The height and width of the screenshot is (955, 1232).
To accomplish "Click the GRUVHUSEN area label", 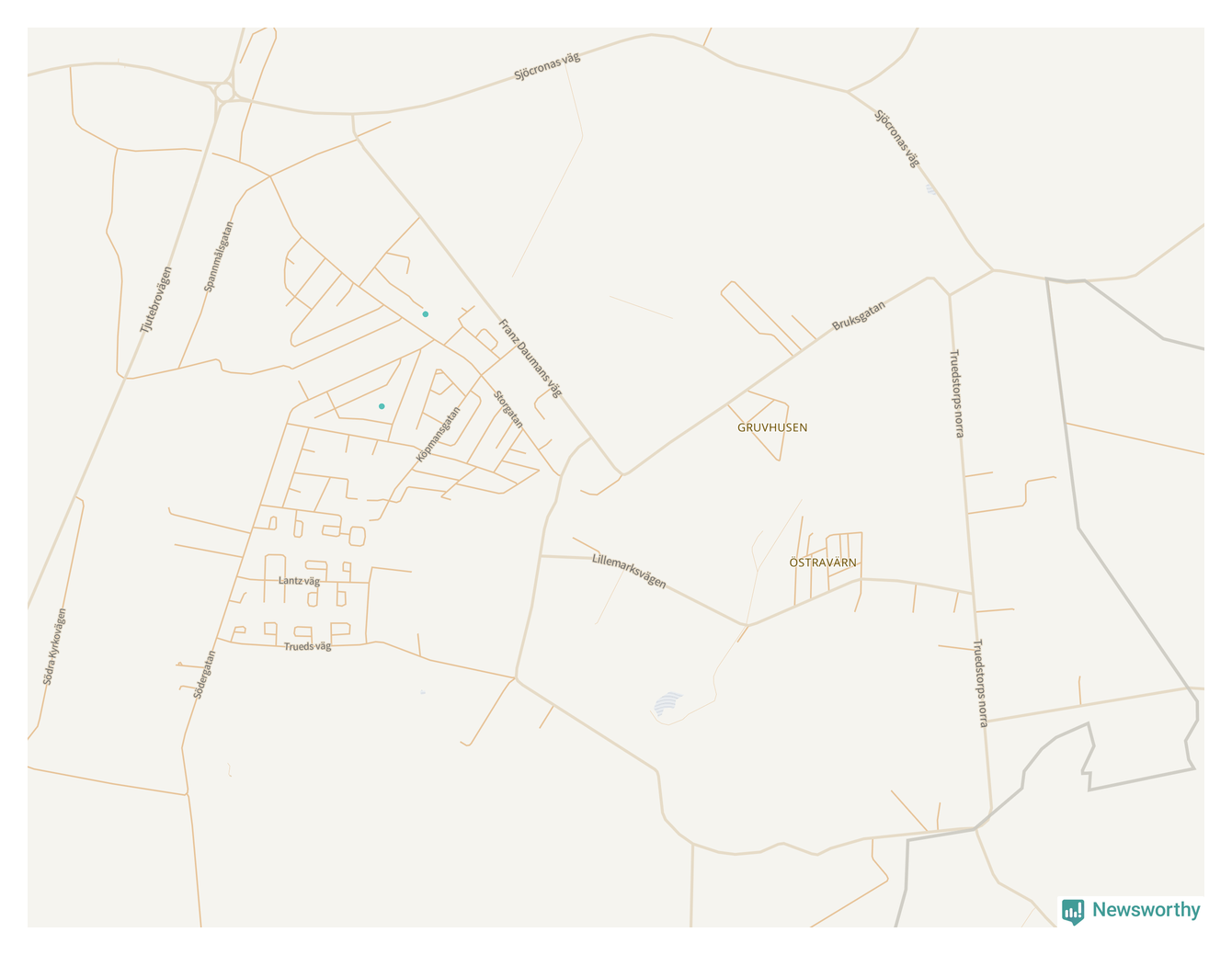I will pyautogui.click(x=772, y=427).
